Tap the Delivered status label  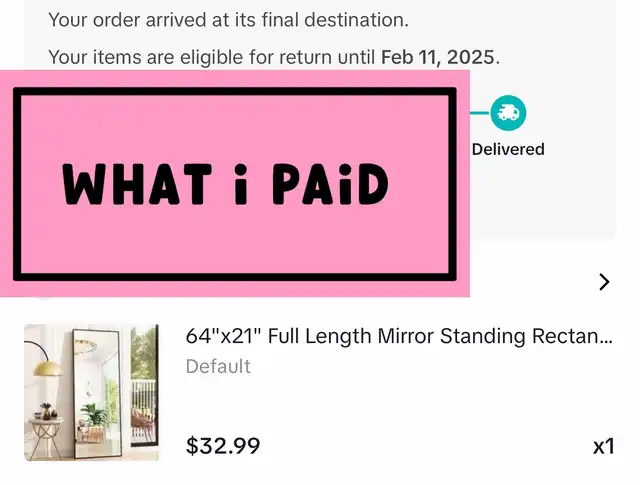click(508, 149)
